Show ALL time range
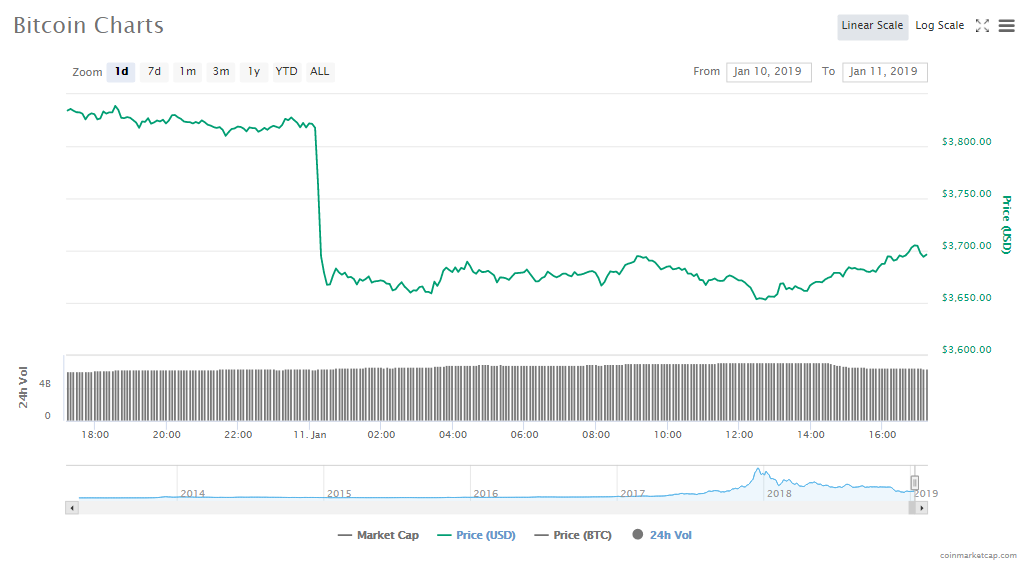This screenshot has height=569, width=1034. (319, 72)
